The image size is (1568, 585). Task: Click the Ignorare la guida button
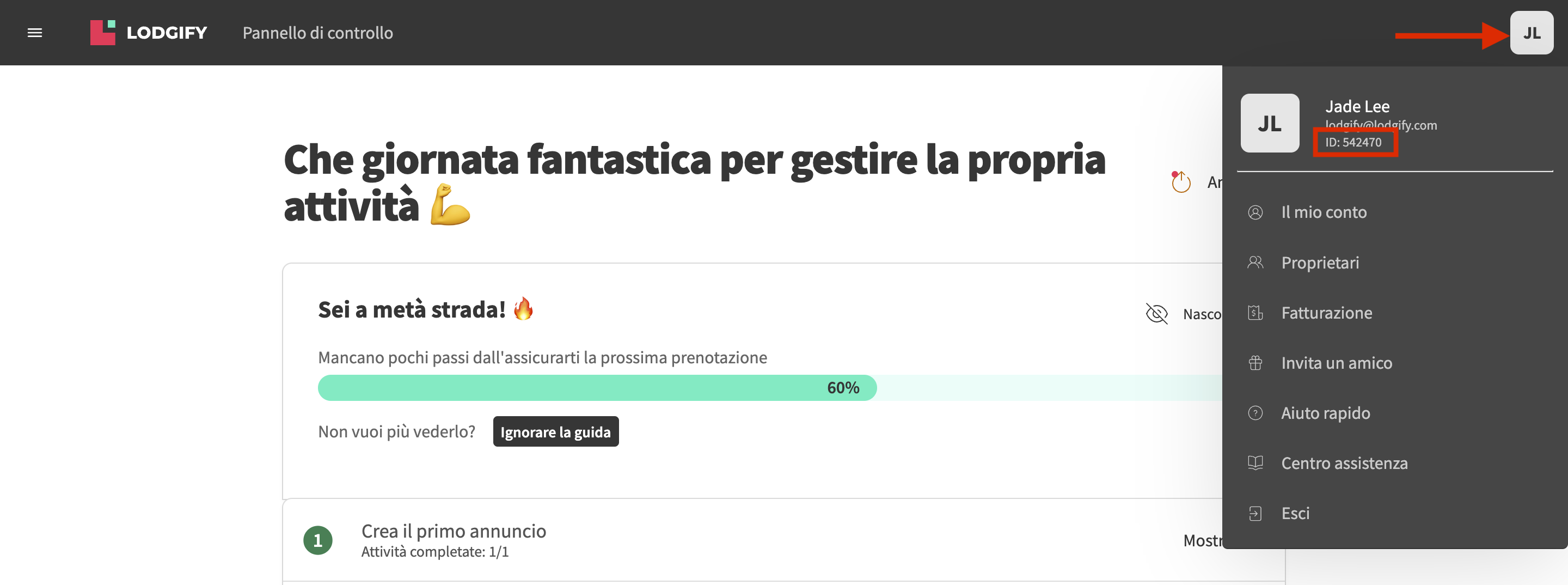point(556,431)
